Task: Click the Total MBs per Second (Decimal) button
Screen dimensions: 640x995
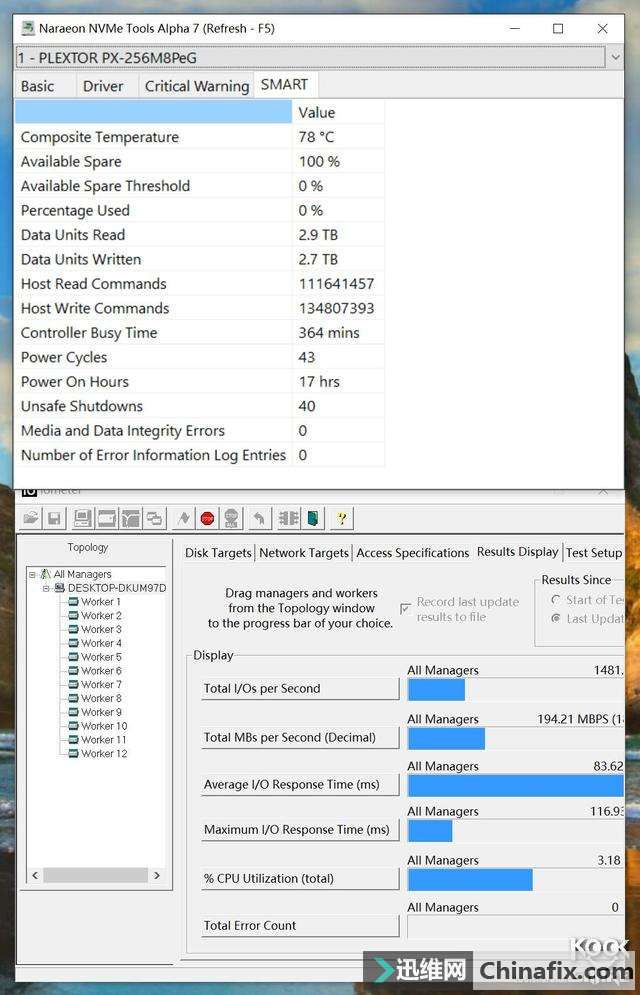Action: coord(300,737)
